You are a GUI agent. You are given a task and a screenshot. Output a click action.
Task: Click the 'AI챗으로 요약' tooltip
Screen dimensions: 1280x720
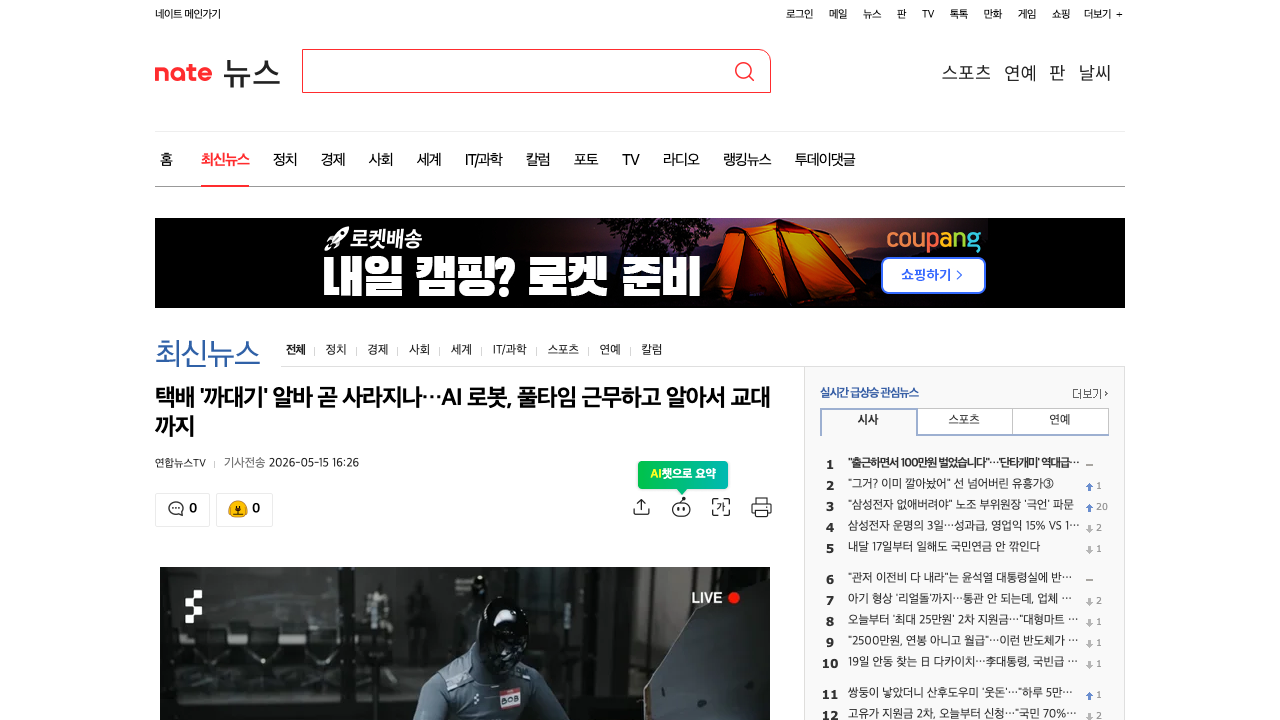click(683, 474)
